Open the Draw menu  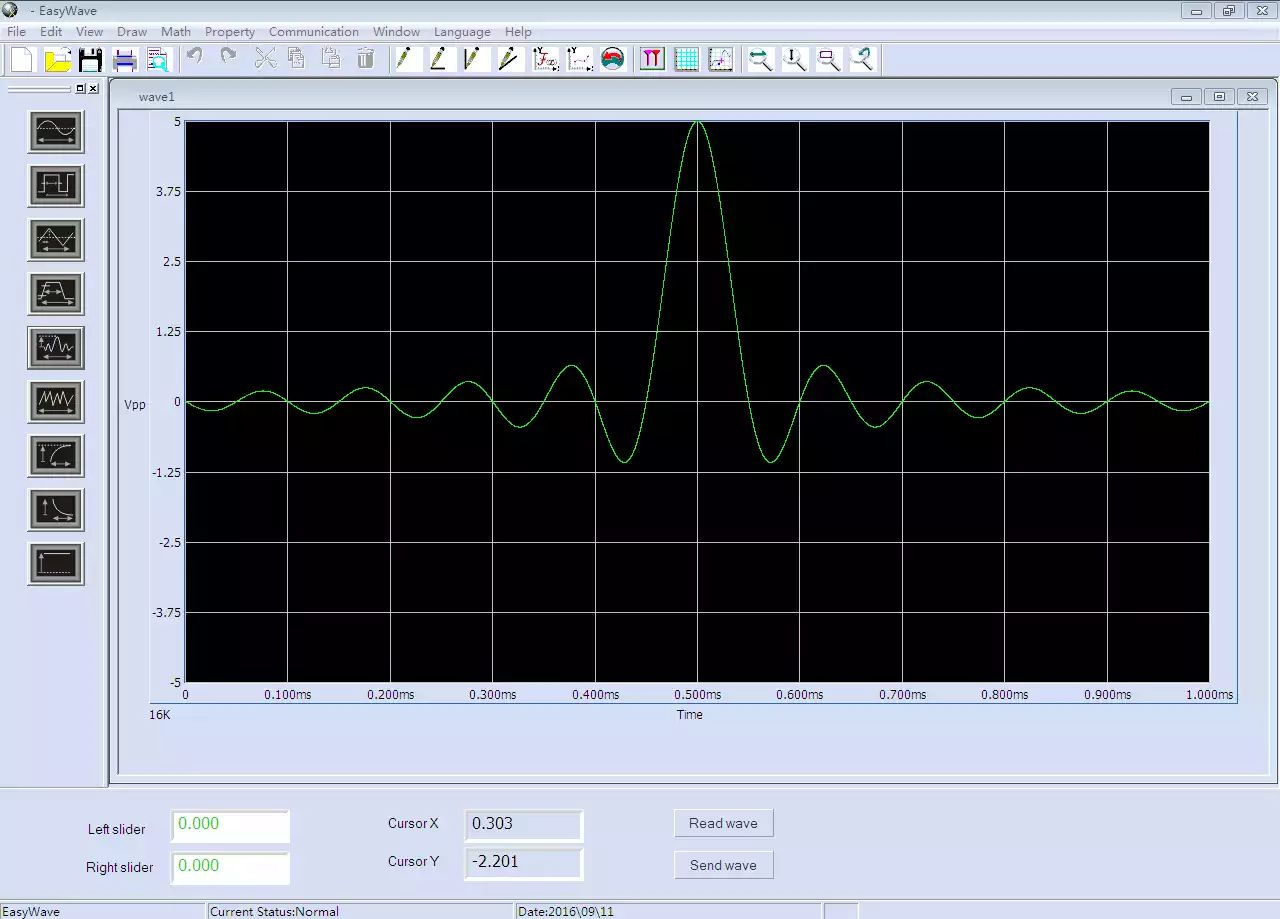132,32
